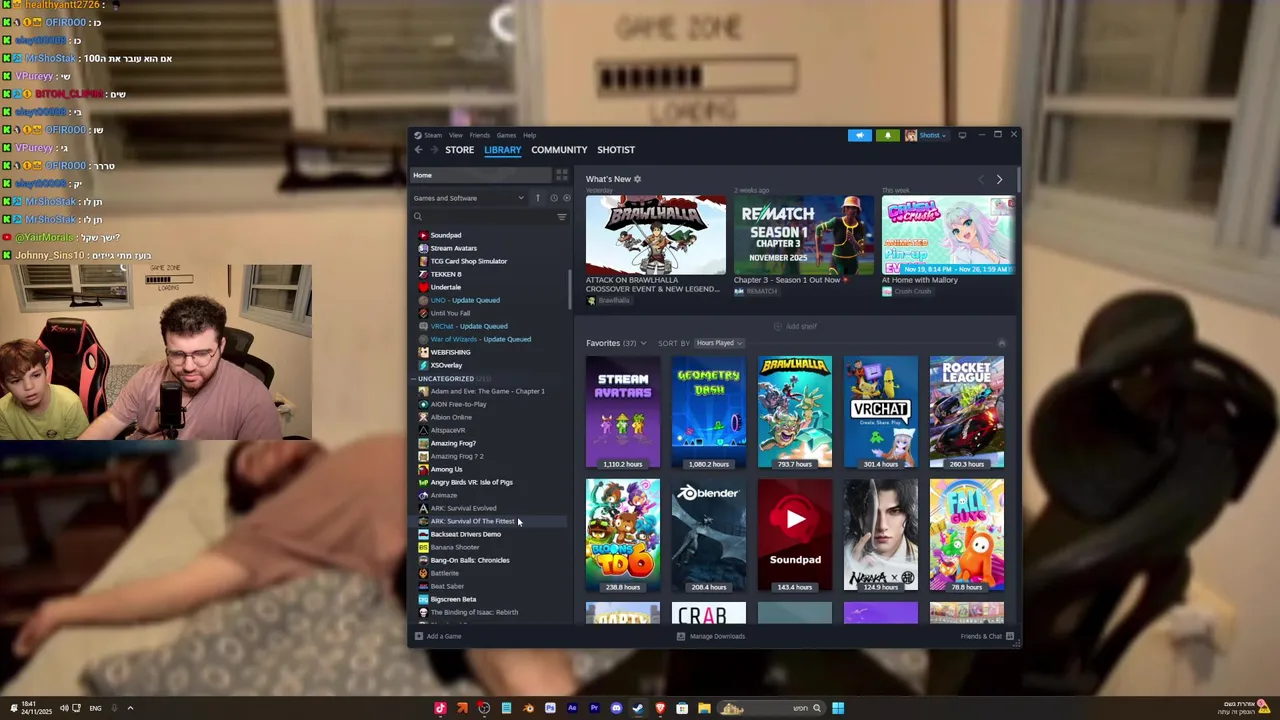Open Discord from Windows taskbar
The image size is (1280, 720).
coord(616,708)
